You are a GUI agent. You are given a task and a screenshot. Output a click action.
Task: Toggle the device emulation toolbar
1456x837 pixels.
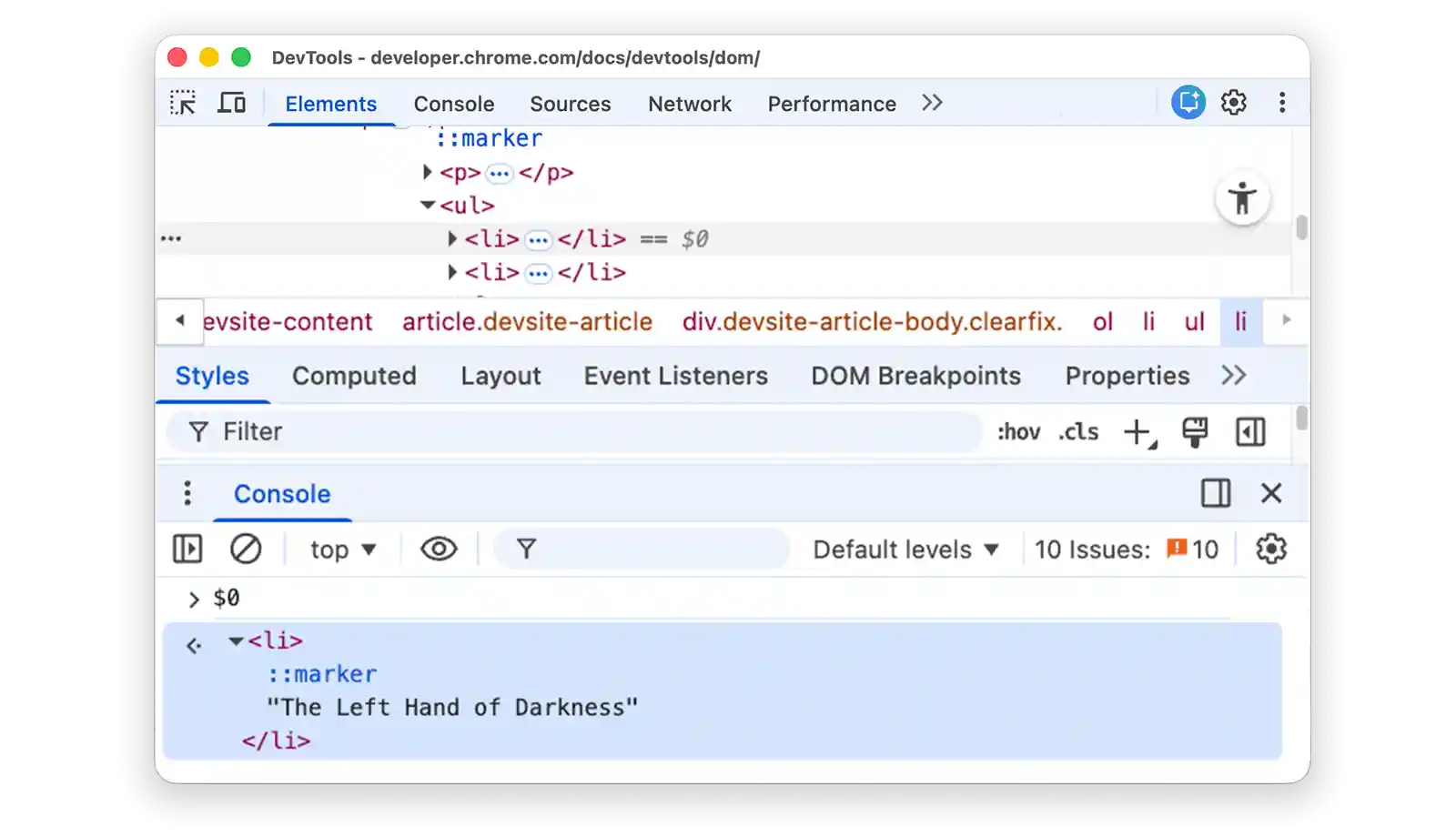(x=232, y=103)
